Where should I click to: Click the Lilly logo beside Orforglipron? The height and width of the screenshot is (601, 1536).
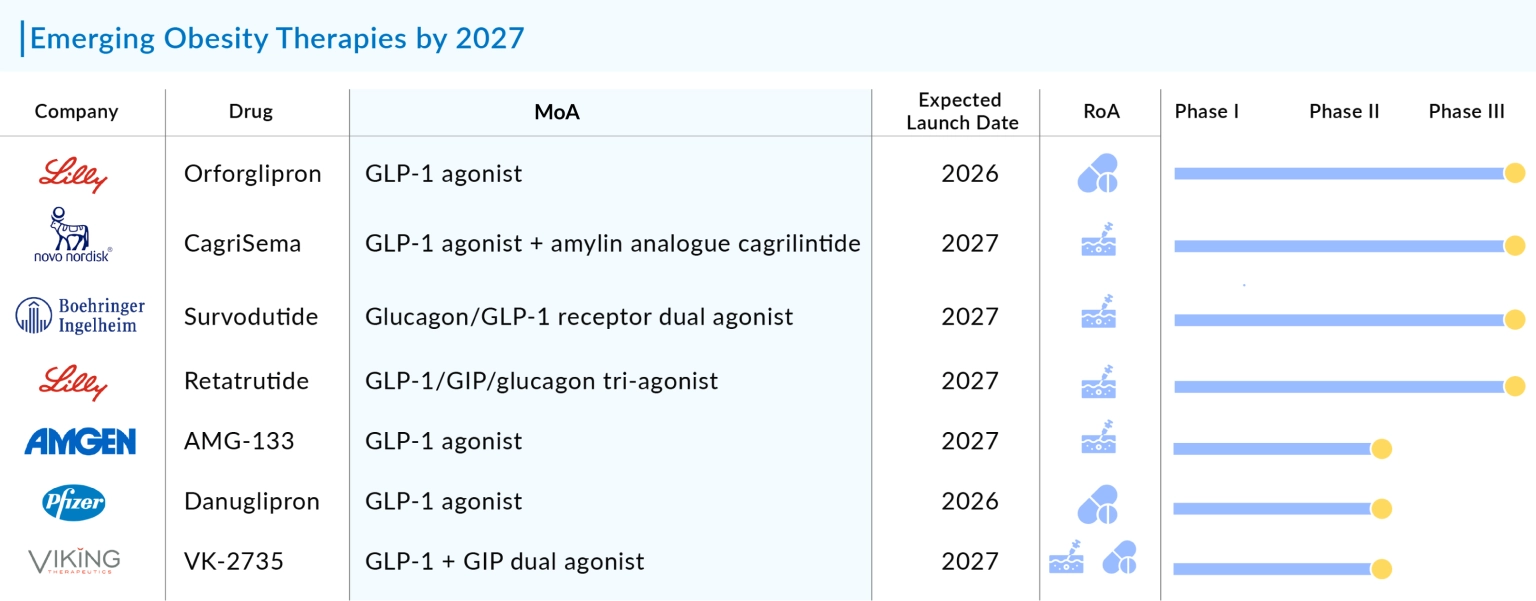pyautogui.click(x=73, y=175)
